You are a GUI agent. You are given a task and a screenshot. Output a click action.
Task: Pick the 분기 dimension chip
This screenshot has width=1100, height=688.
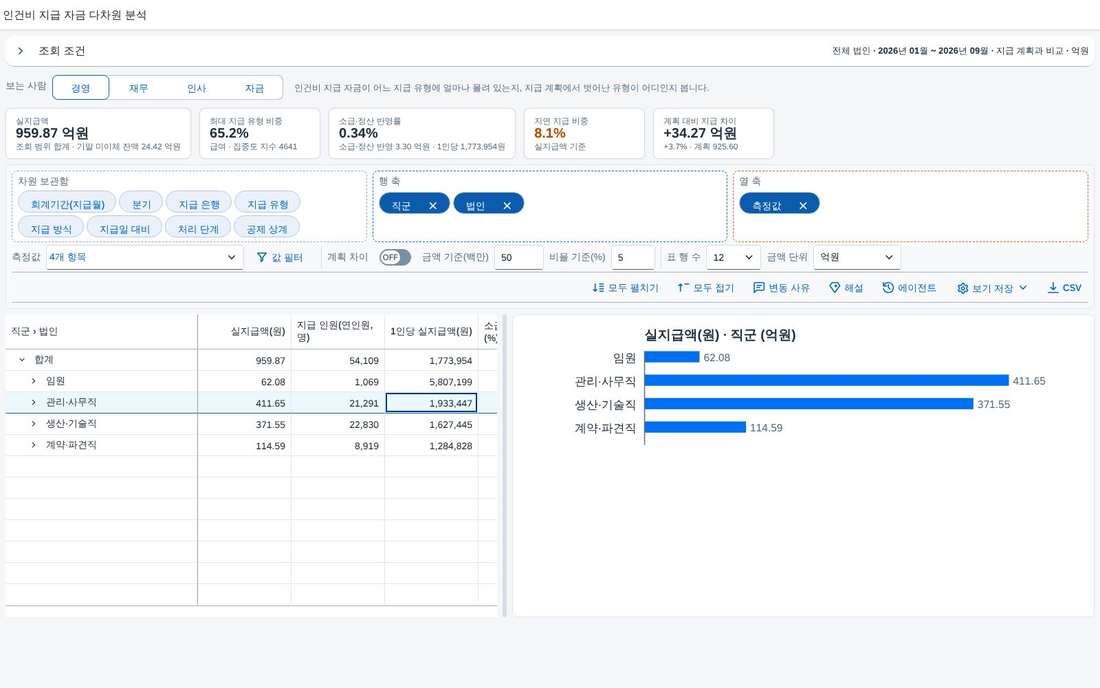click(141, 204)
